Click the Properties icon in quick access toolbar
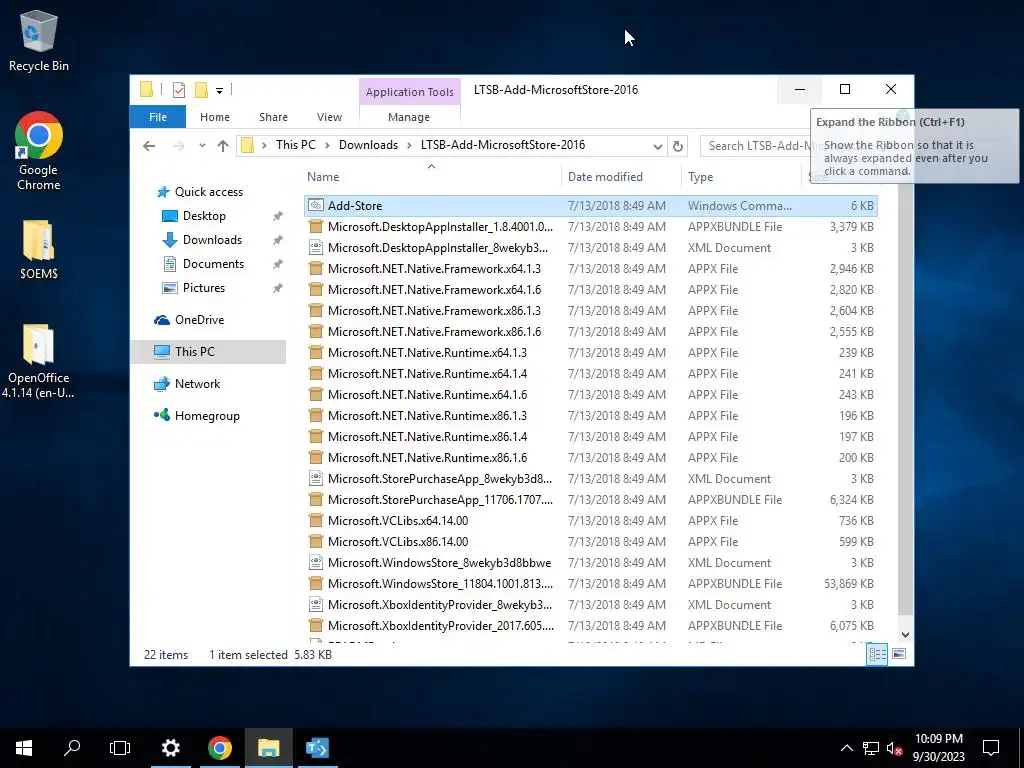1024x768 pixels. pyautogui.click(x=178, y=90)
